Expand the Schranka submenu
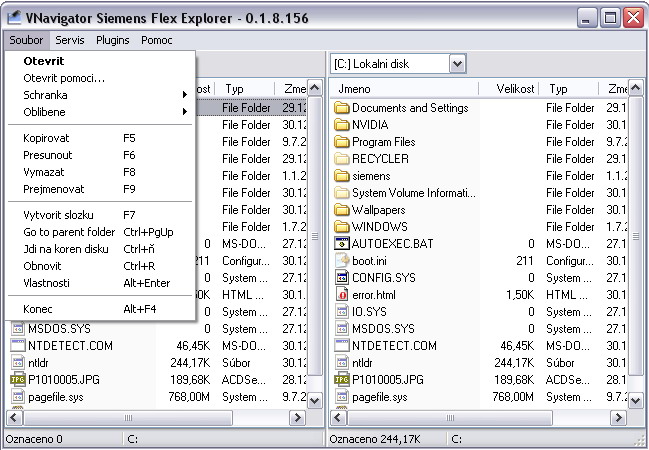This screenshot has width=649, height=450. click(x=185, y=95)
